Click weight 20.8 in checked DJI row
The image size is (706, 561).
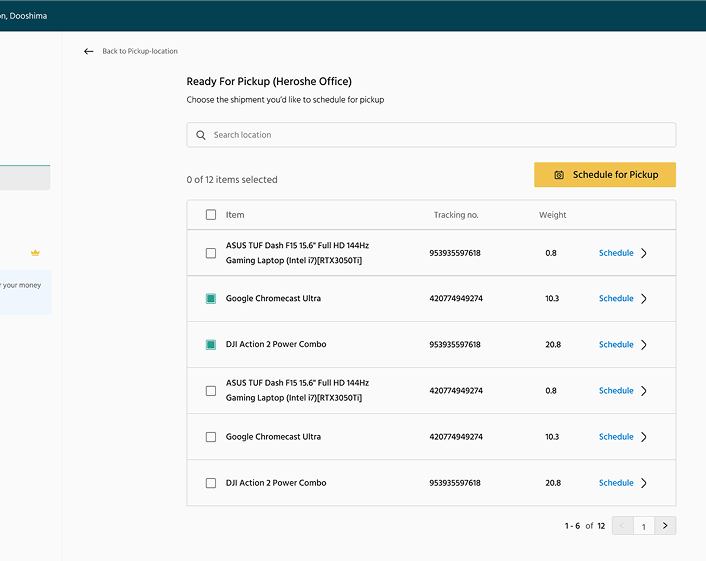pyautogui.click(x=553, y=344)
